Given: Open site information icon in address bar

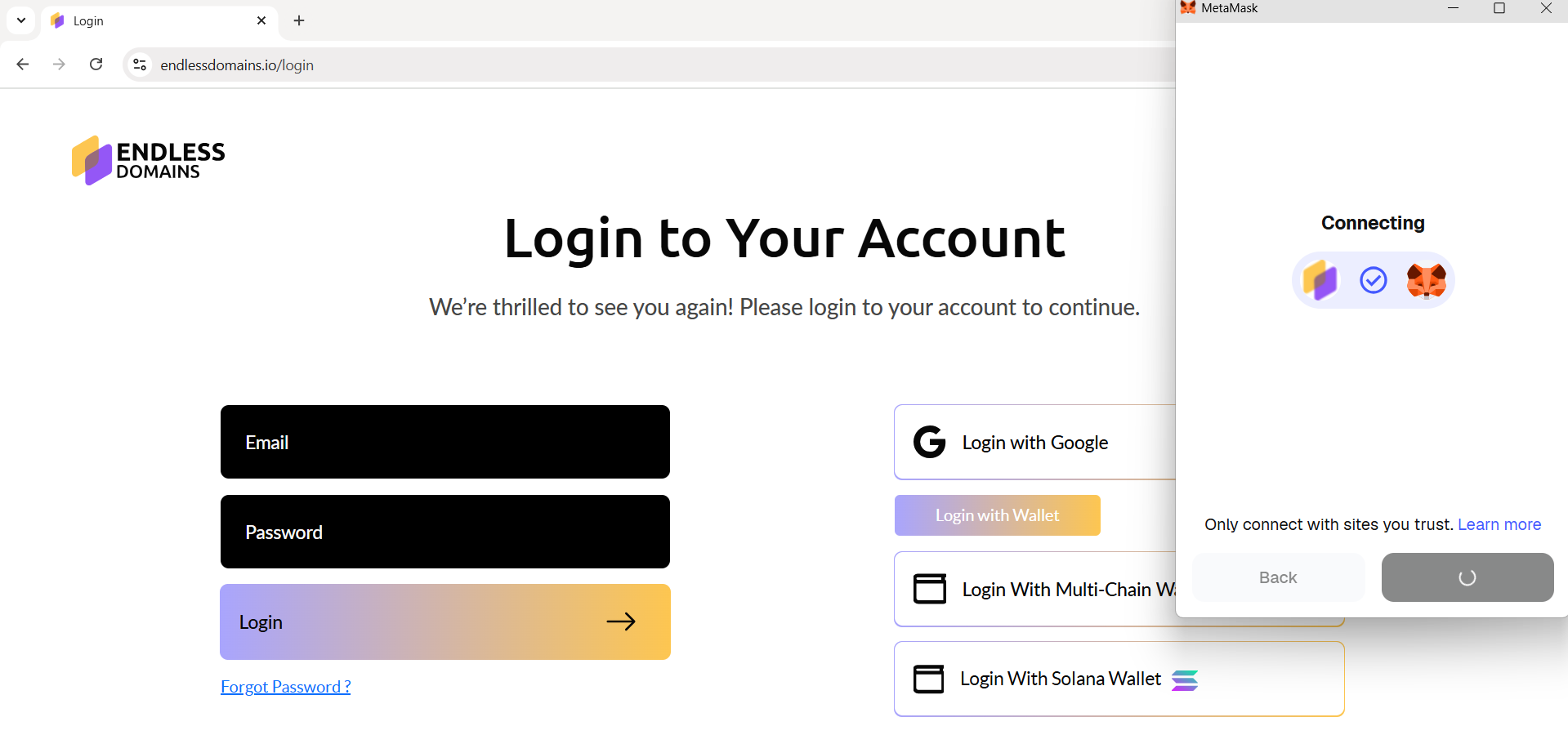Looking at the screenshot, I should coord(140,65).
